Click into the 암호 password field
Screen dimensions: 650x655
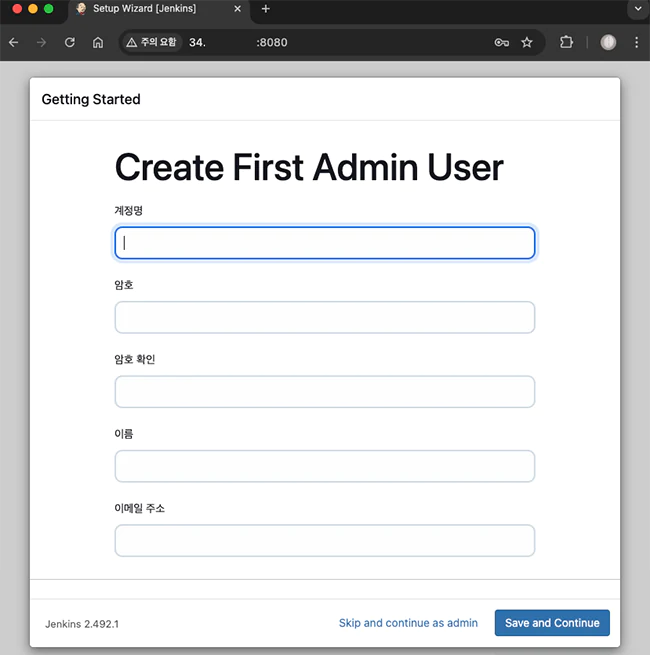(x=325, y=317)
